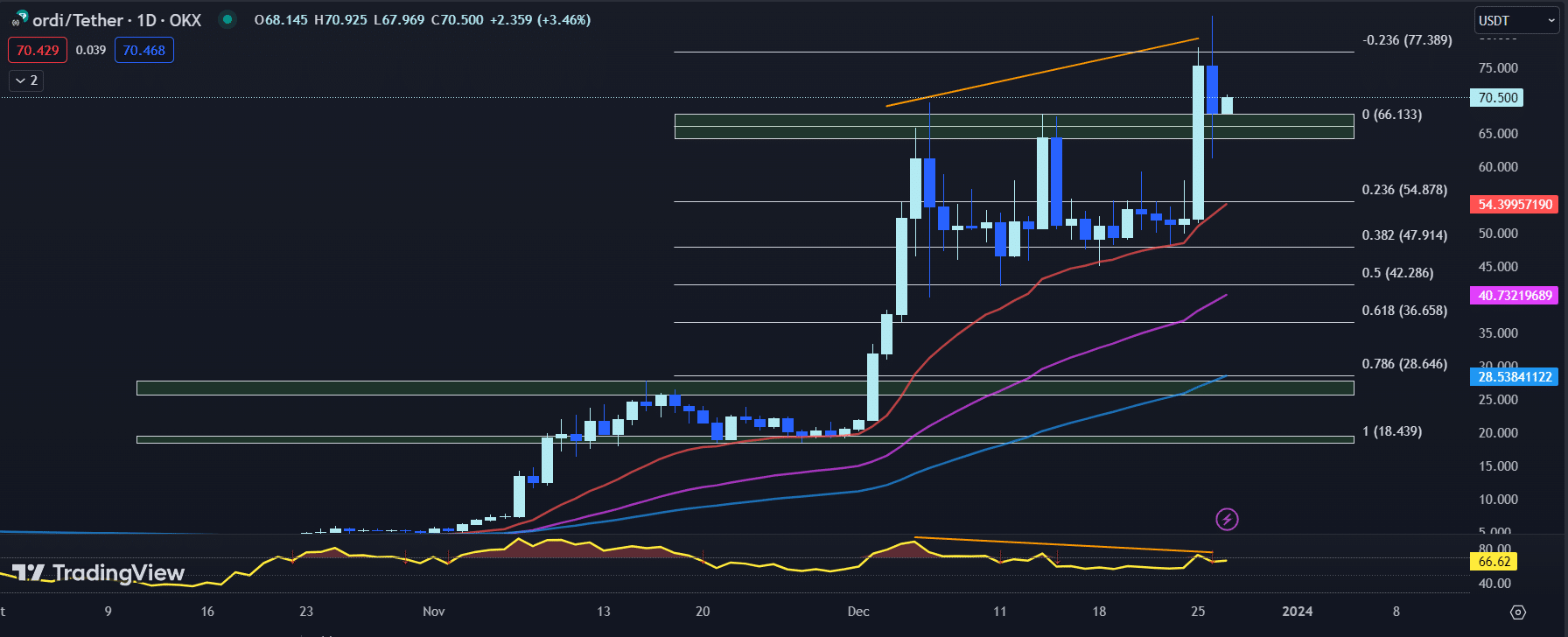
Task: Click the Dec label on time axis
Action: (x=858, y=612)
